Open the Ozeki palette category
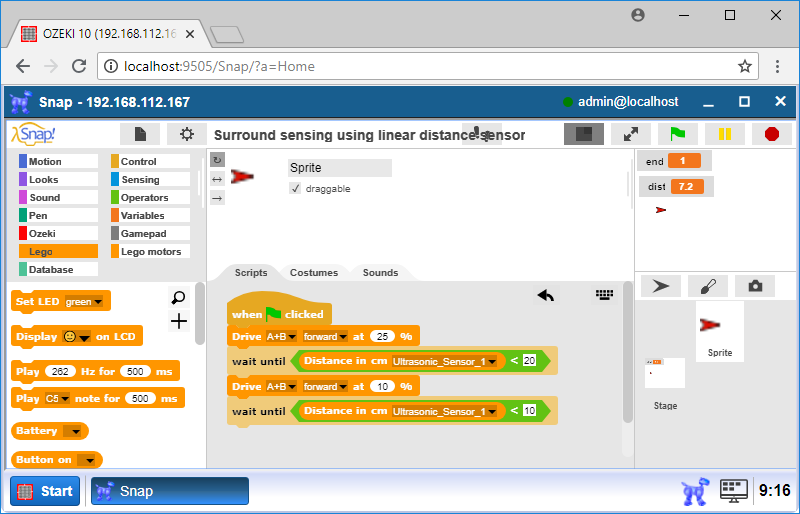Screen dimensions: 800x514 point(58,233)
